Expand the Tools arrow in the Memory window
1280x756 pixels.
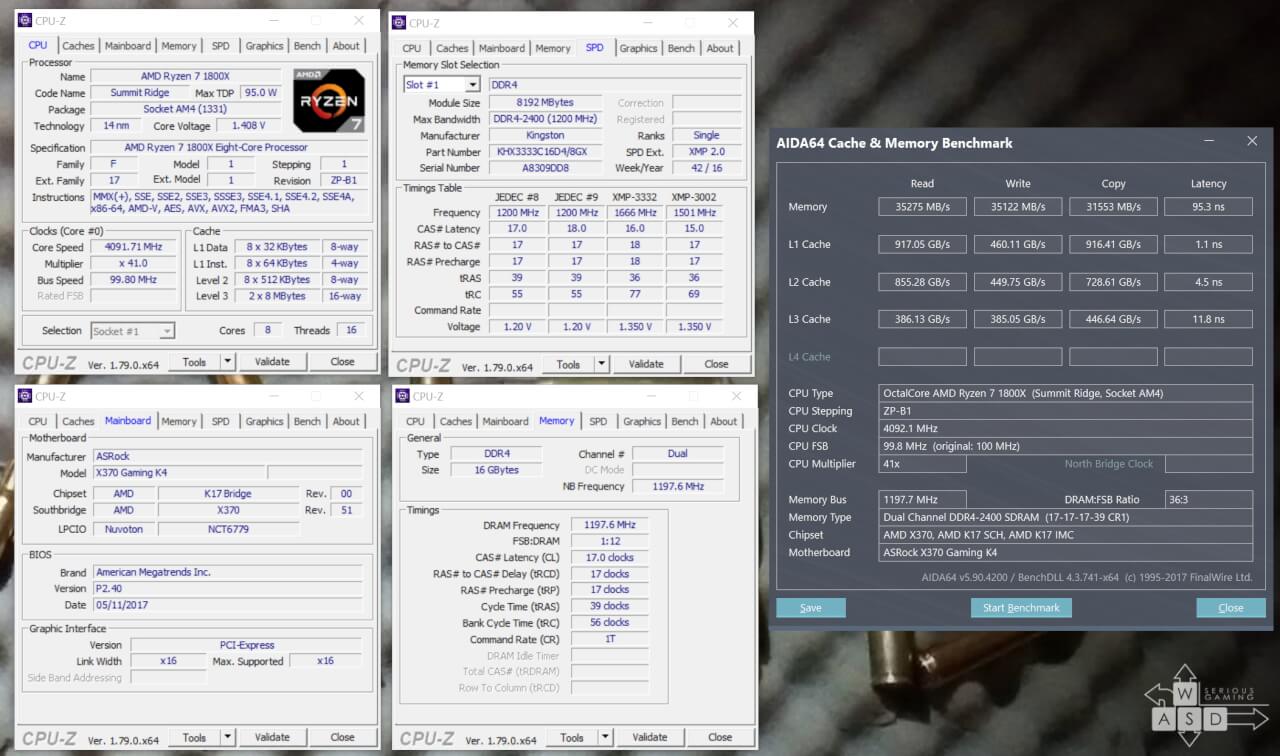point(605,738)
